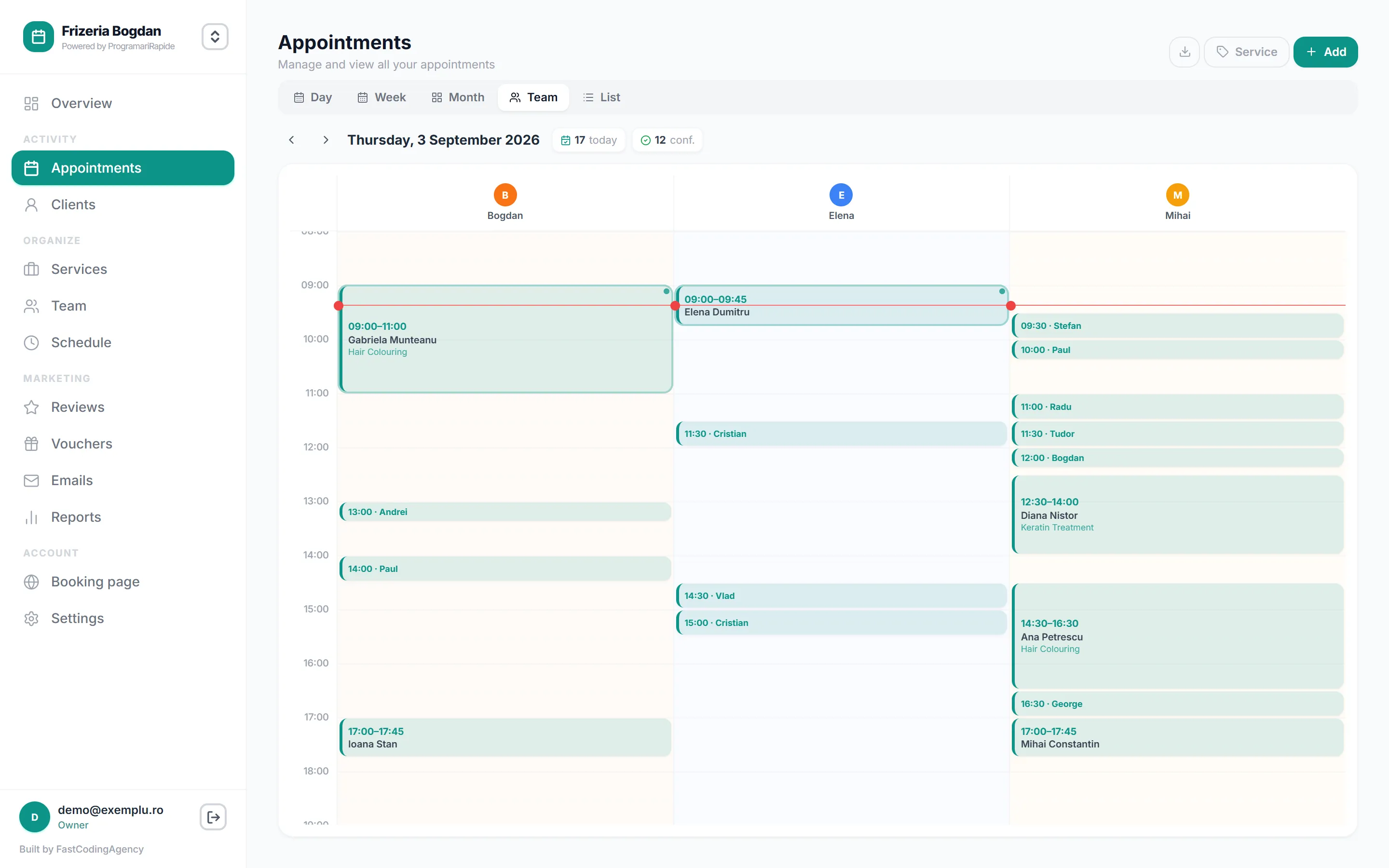Click the 17 today badge
Viewport: 1389px width, 868px height.
589,140
